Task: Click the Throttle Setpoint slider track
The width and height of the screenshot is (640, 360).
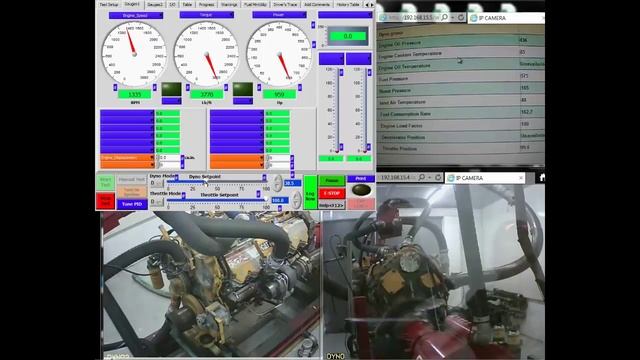Action: (217, 200)
